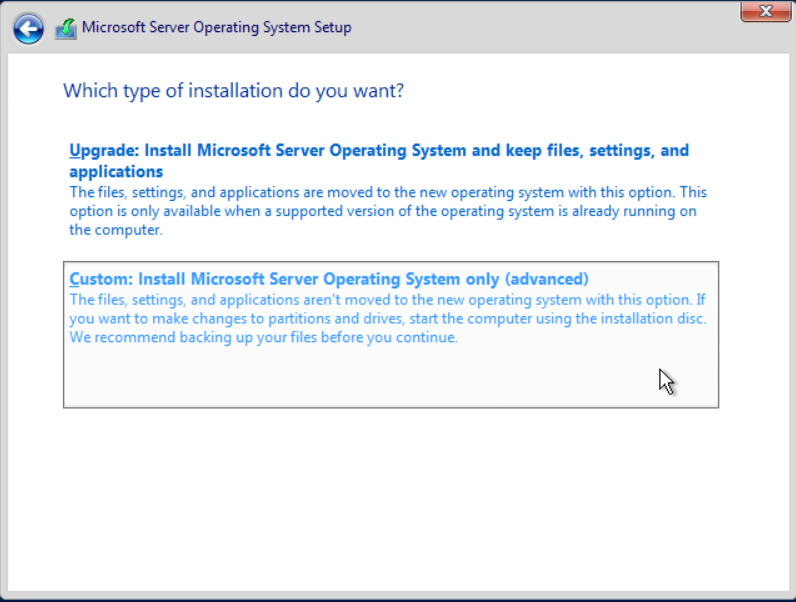
Task: Click "applications" on Upgrade title's second line
Action: click(x=116, y=172)
